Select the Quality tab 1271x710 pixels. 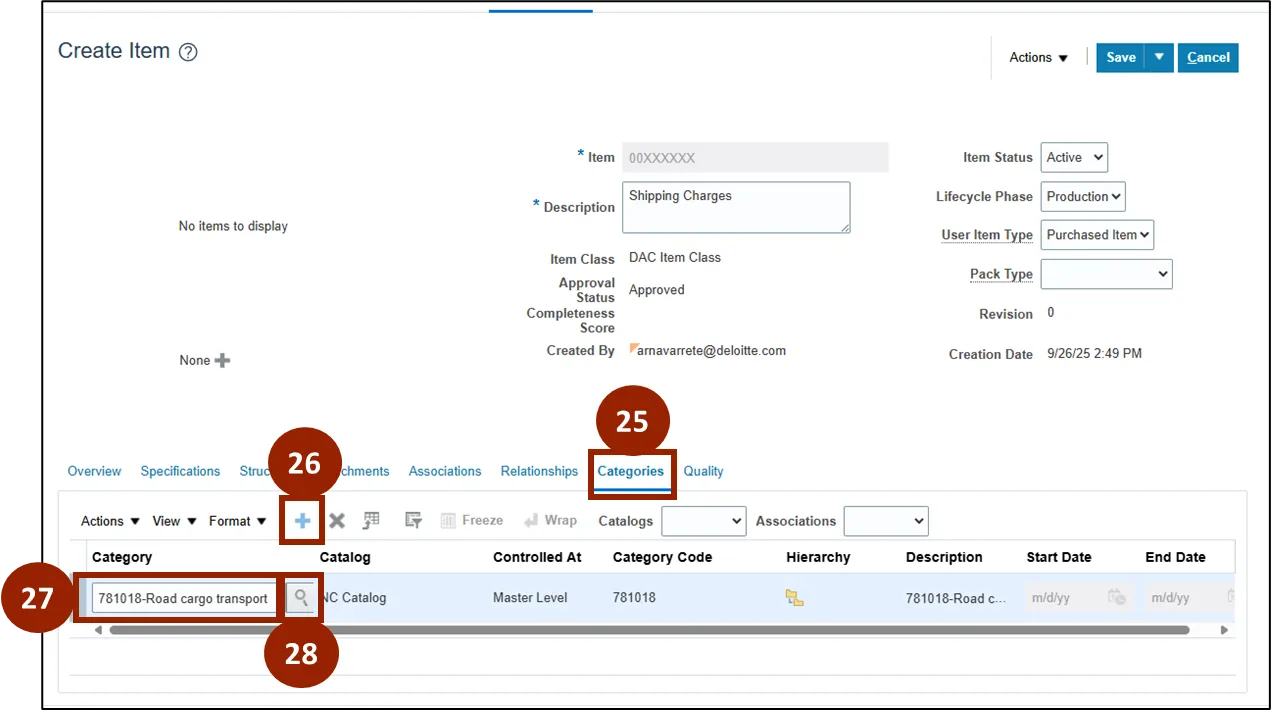pyautogui.click(x=703, y=471)
